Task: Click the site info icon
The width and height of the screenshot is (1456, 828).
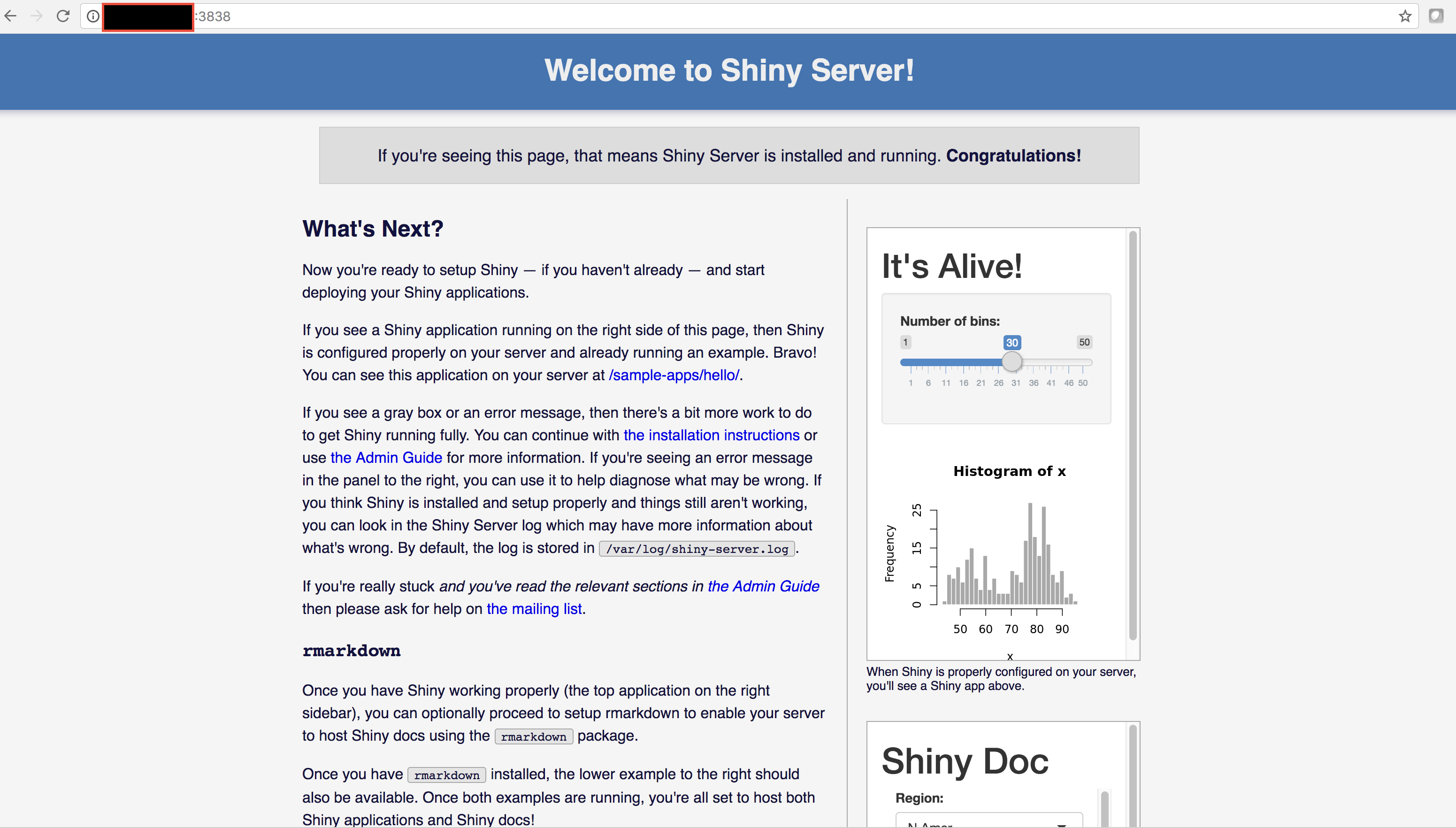Action: pyautogui.click(x=92, y=16)
